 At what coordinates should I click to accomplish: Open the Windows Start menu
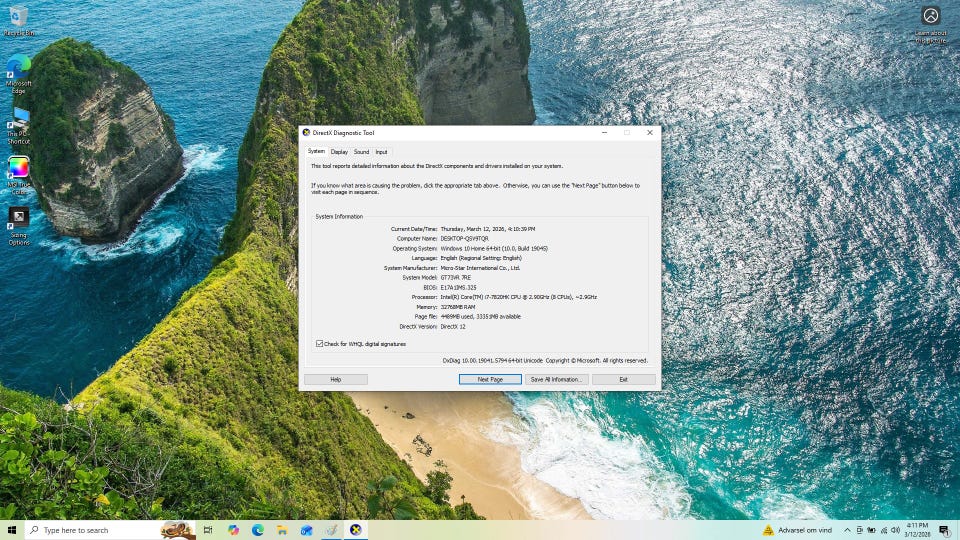pos(12,530)
